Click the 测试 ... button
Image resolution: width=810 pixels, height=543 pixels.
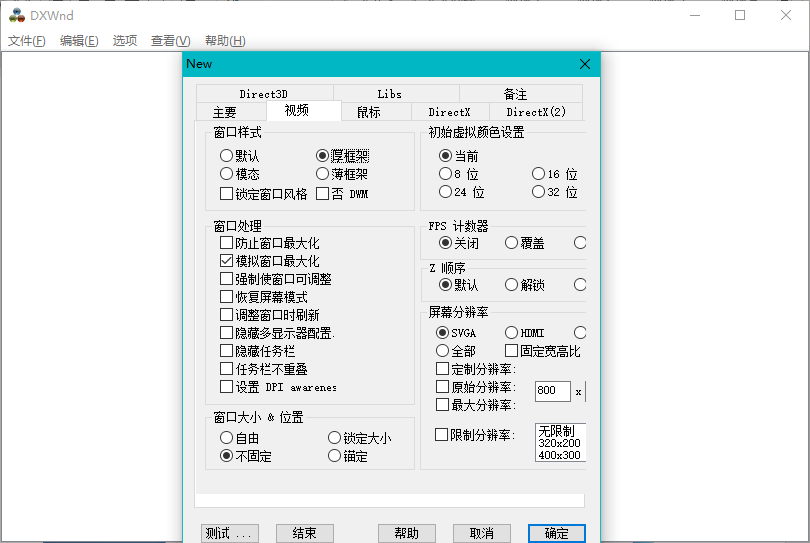[230, 533]
